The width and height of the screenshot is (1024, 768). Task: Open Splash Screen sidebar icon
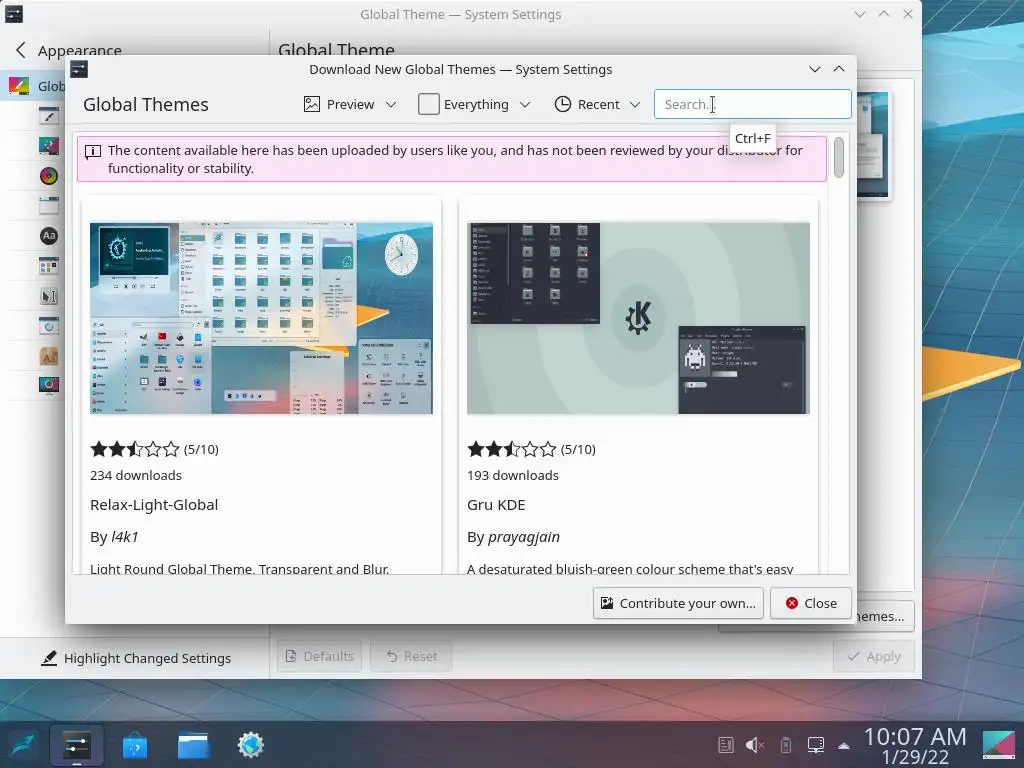pos(49,385)
